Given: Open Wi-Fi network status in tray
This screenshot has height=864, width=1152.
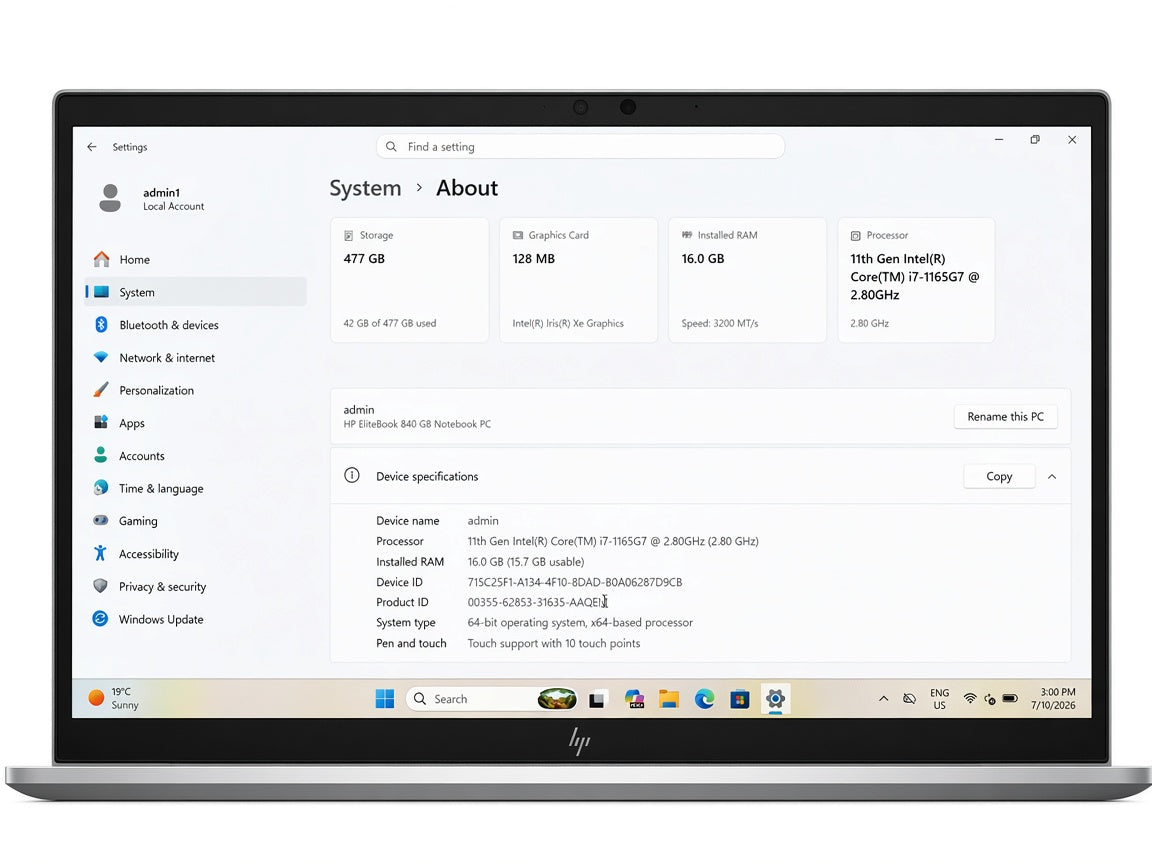Looking at the screenshot, I should coord(970,699).
